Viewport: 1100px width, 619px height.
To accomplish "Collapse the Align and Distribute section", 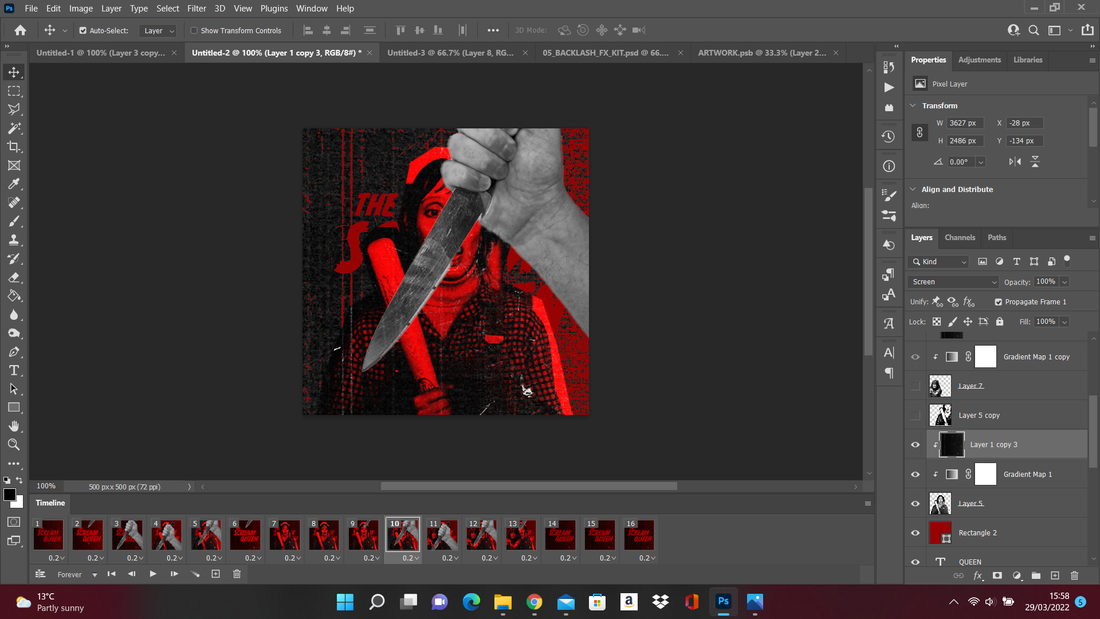I will coord(913,189).
